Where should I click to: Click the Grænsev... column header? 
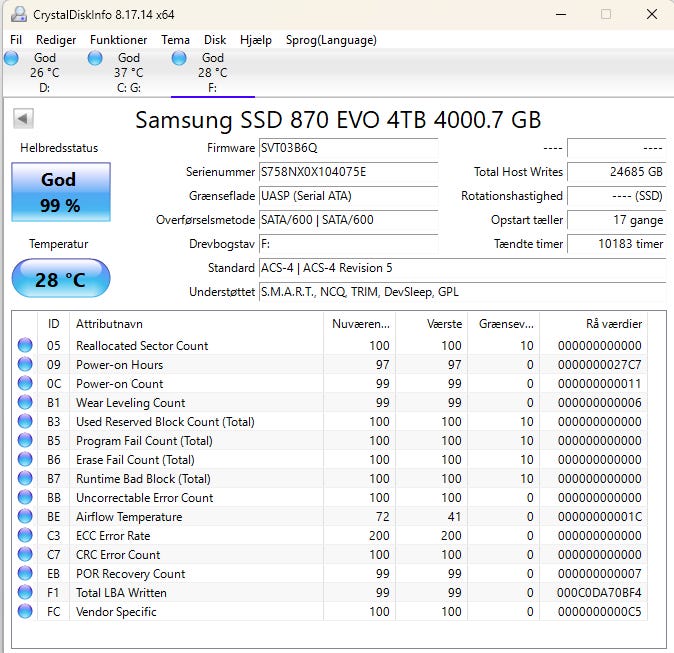pyautogui.click(x=504, y=324)
